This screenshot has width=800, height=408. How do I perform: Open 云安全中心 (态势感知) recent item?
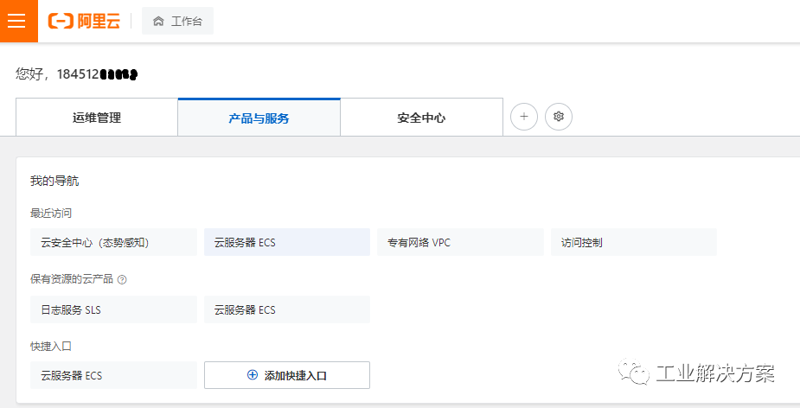113,242
